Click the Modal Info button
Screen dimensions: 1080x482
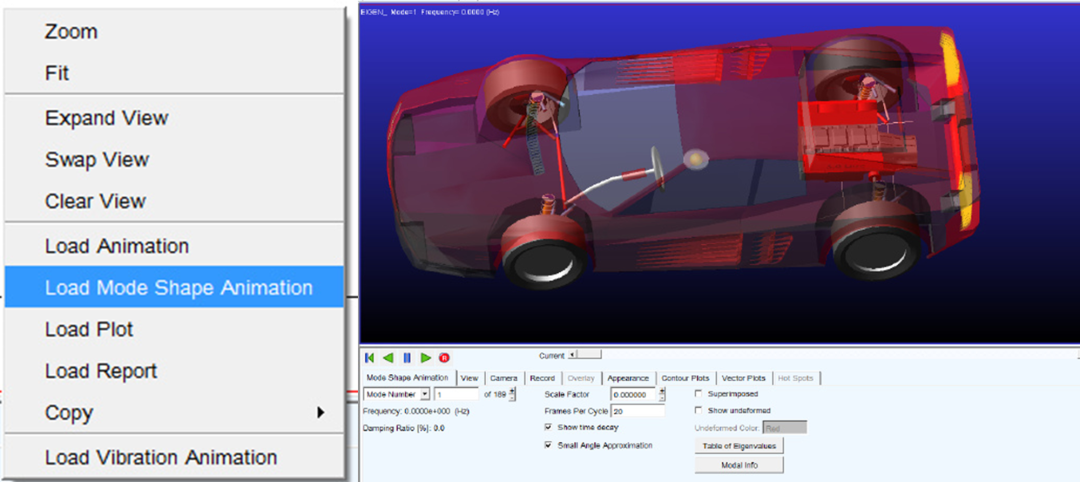point(739,465)
